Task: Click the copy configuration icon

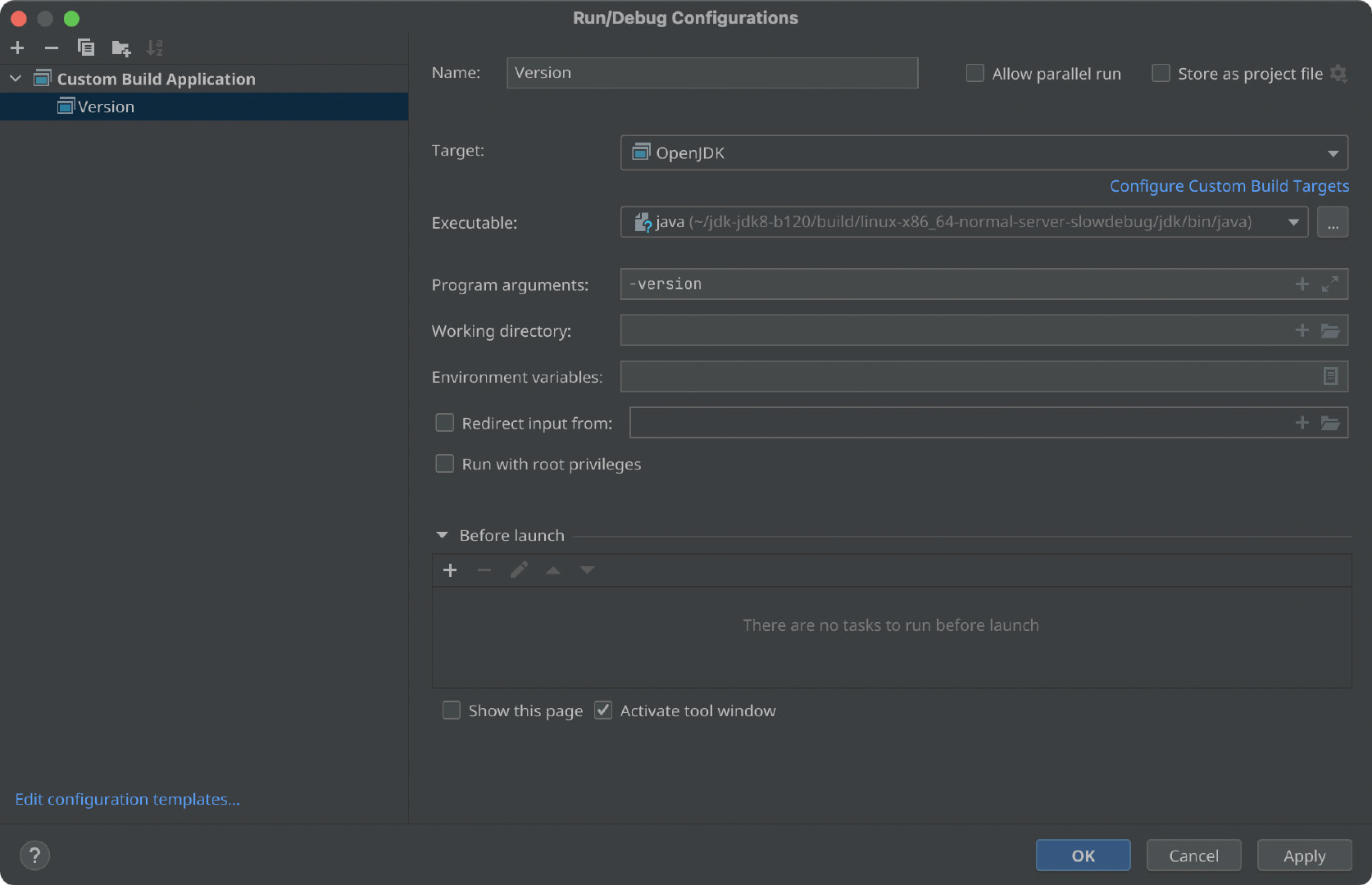Action: (85, 48)
